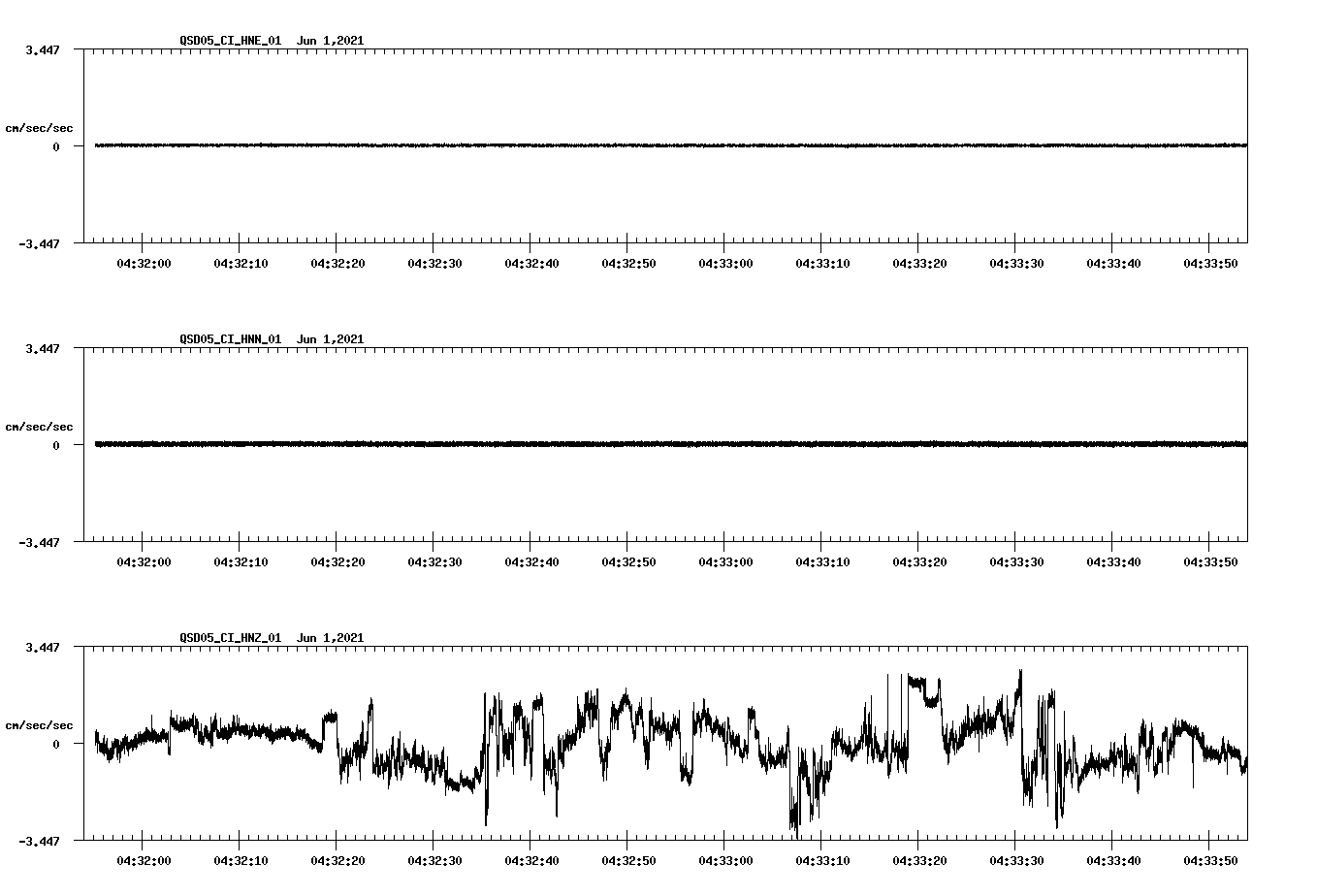The image size is (1317, 896).
Task: Click the 04:33:50 time label on HNE chart
Action: pyautogui.click(x=1210, y=264)
